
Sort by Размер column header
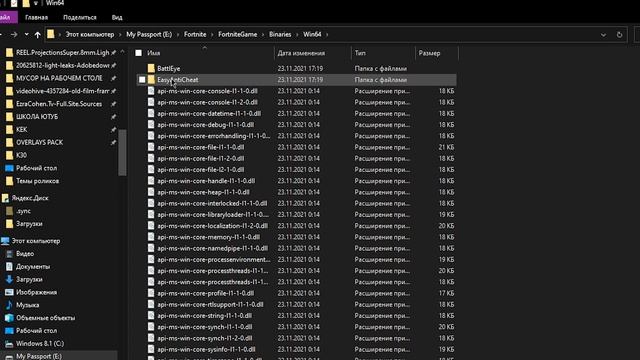(x=429, y=53)
